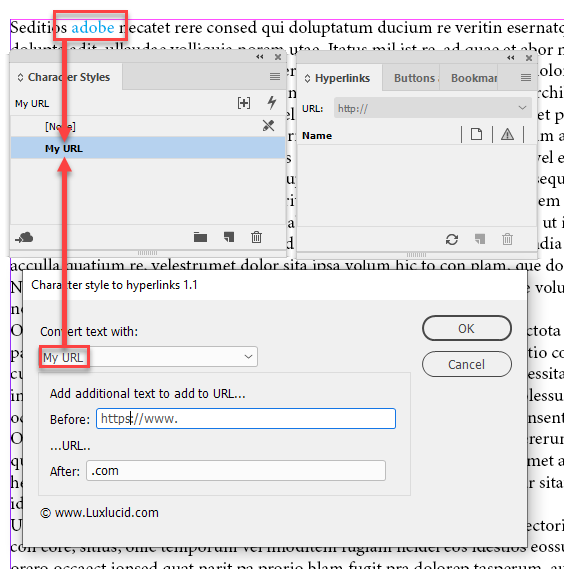Open the Convert text with style dropdown
The width and height of the screenshot is (564, 569).
(x=148, y=357)
